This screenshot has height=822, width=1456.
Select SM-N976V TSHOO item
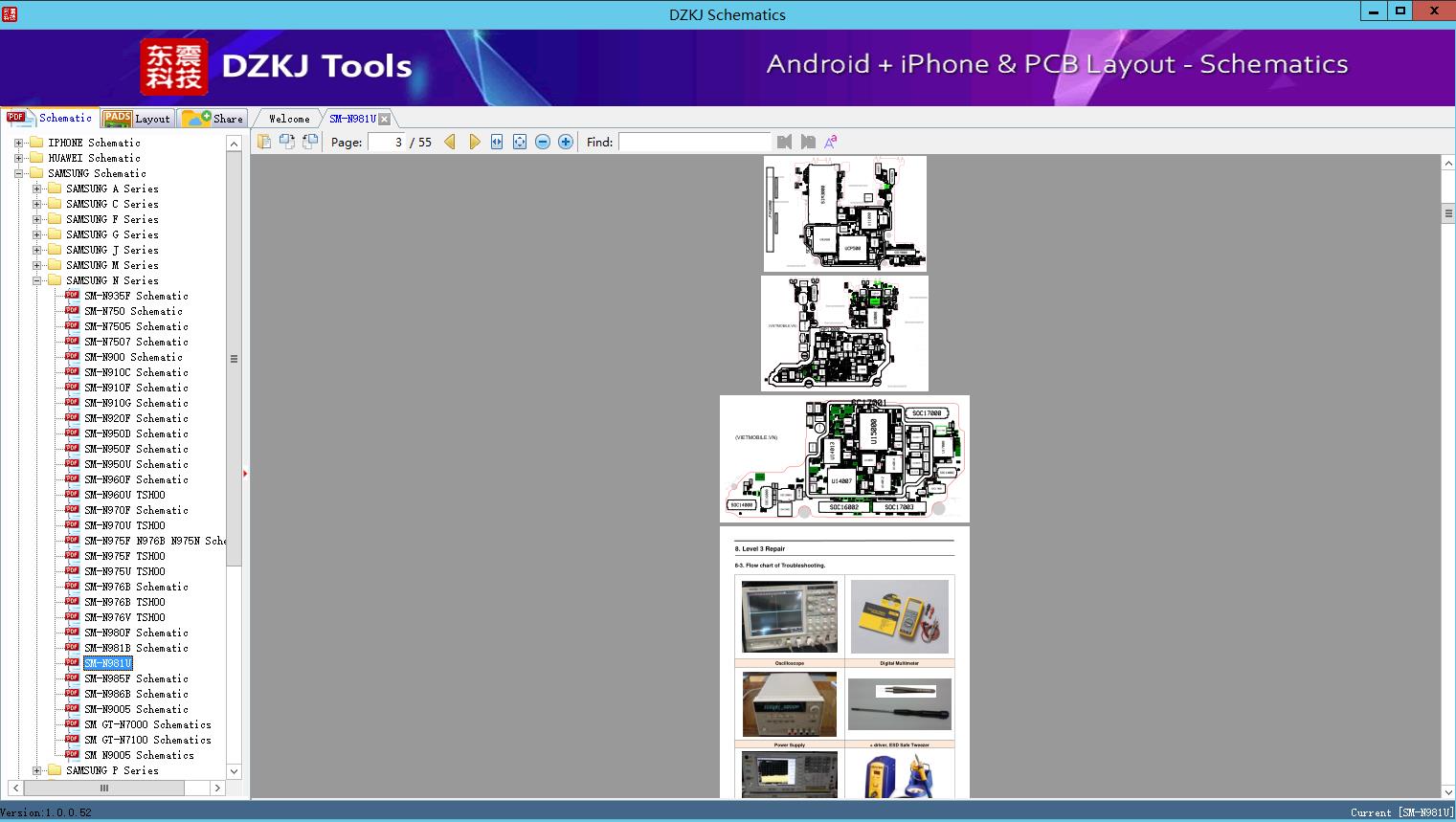point(124,617)
